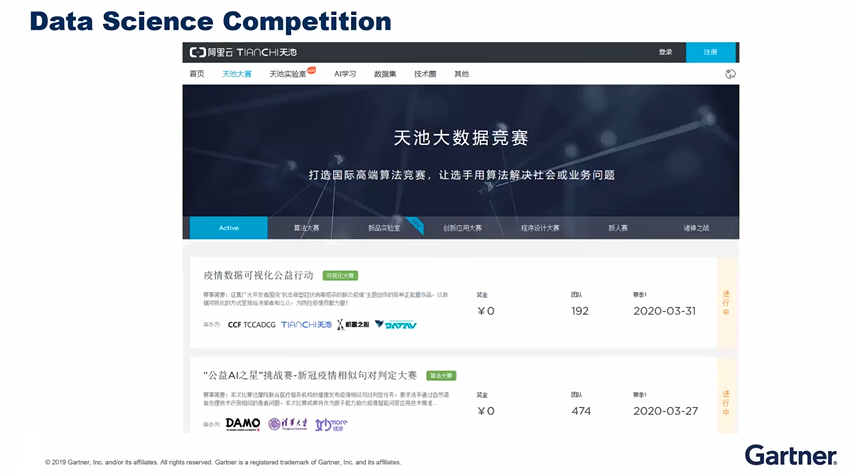Click the DATAV sponsor logo

[394, 324]
